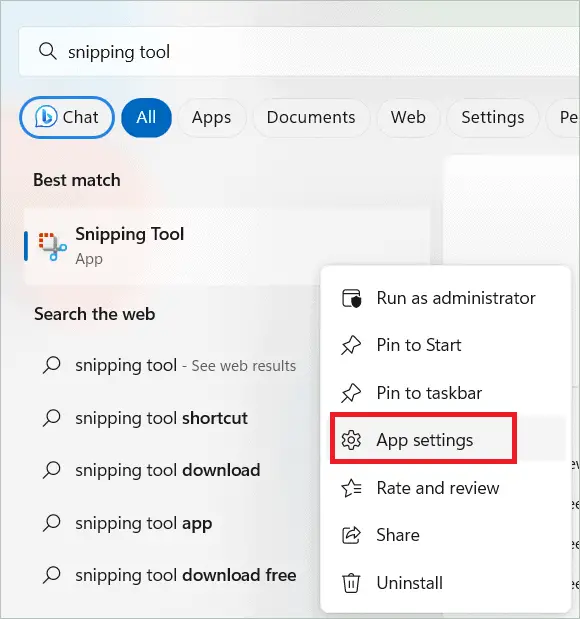Screen dimensions: 580x619
Task: Click the search box containing 'snipping tool'
Action: point(299,51)
